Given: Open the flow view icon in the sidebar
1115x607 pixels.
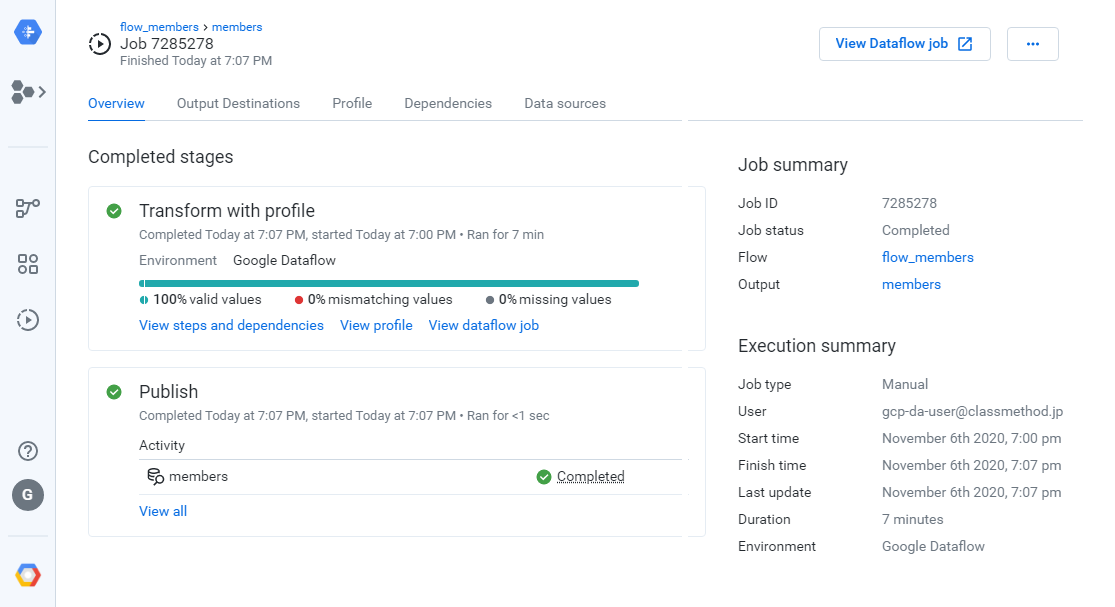Looking at the screenshot, I should (x=27, y=208).
